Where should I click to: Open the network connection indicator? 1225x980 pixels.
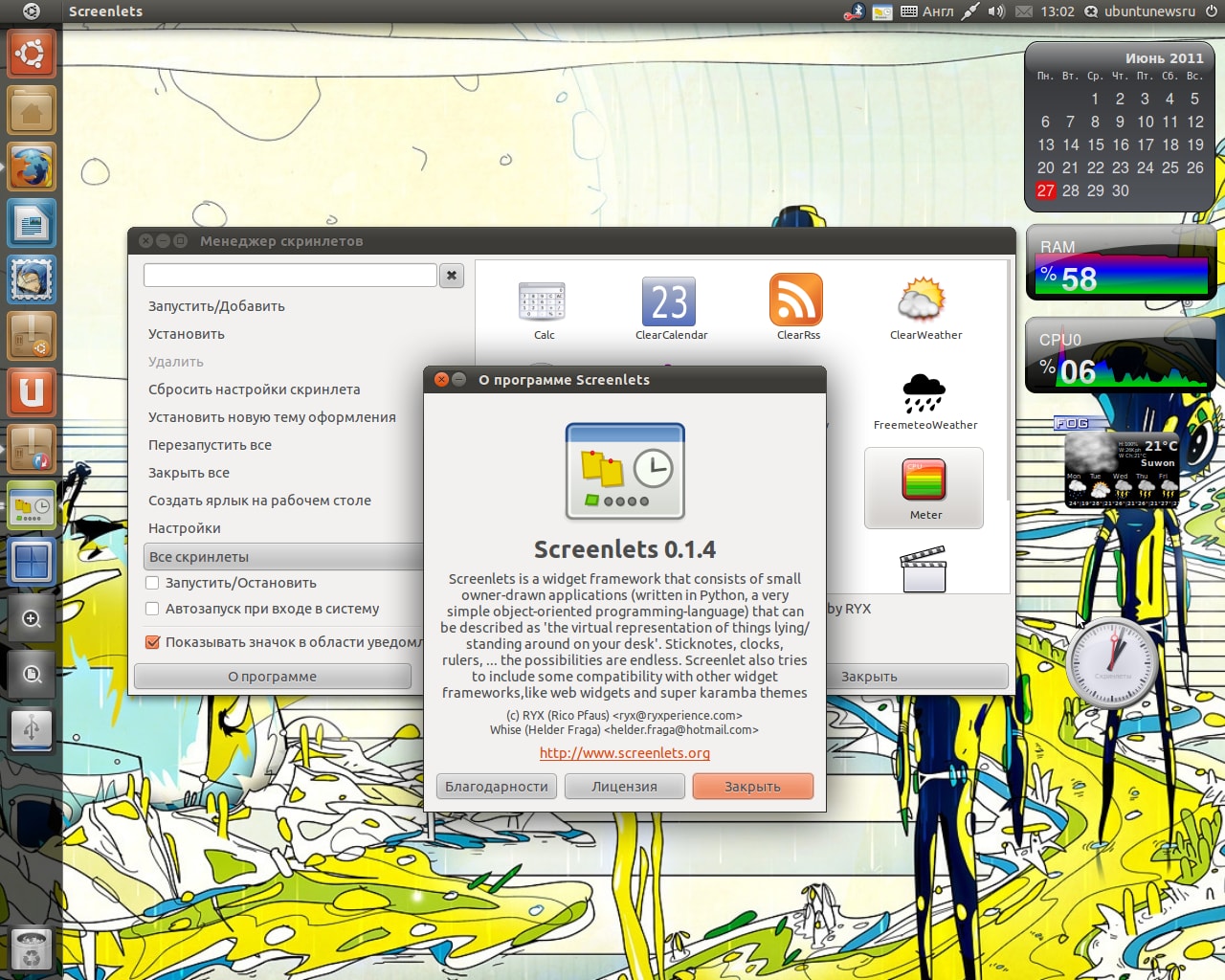pyautogui.click(x=969, y=11)
